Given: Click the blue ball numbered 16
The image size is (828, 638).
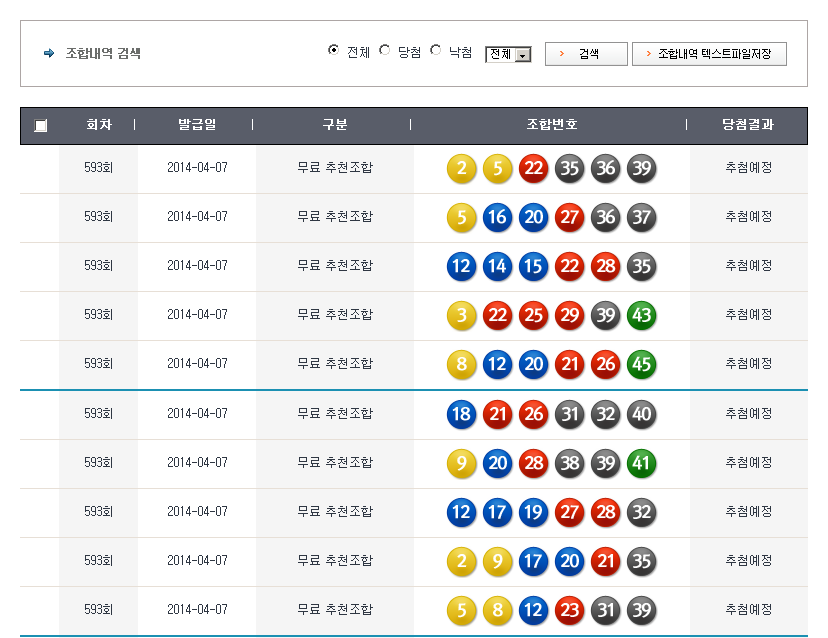Looking at the screenshot, I should tap(497, 217).
